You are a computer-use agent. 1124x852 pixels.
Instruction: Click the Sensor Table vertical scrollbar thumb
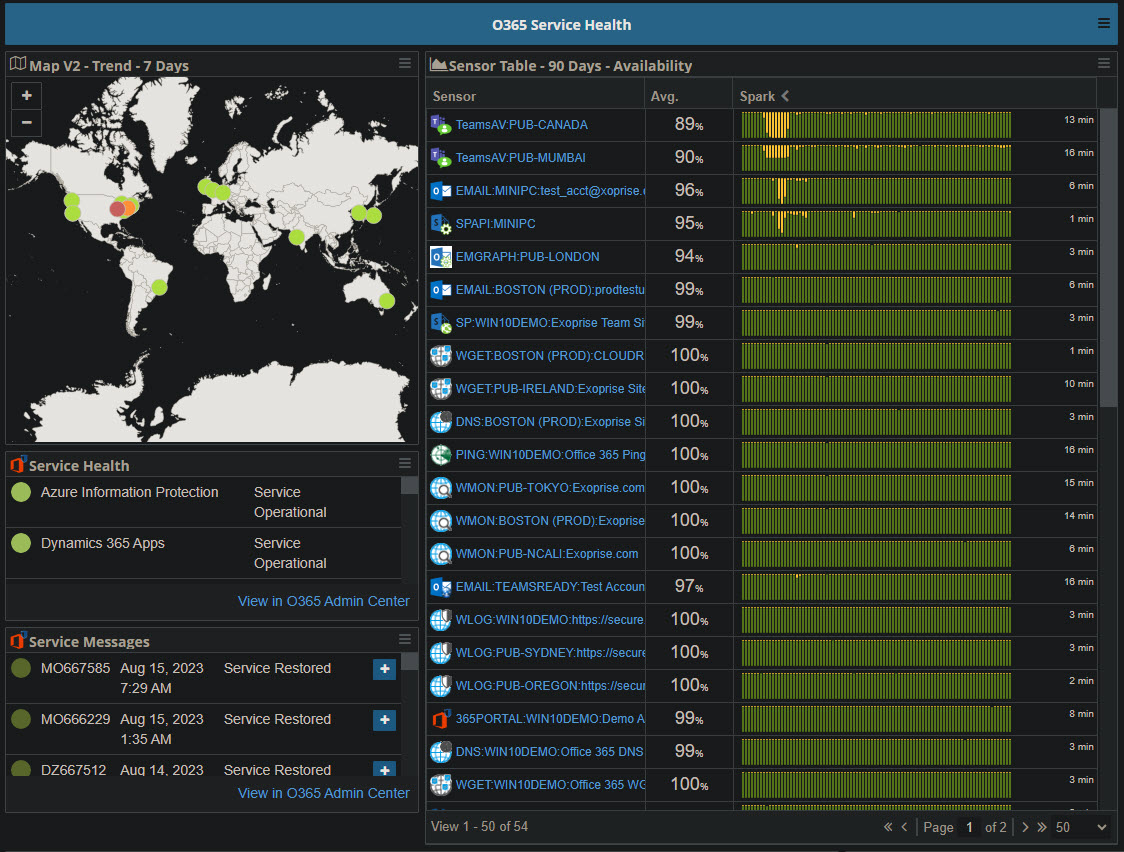point(1108,257)
